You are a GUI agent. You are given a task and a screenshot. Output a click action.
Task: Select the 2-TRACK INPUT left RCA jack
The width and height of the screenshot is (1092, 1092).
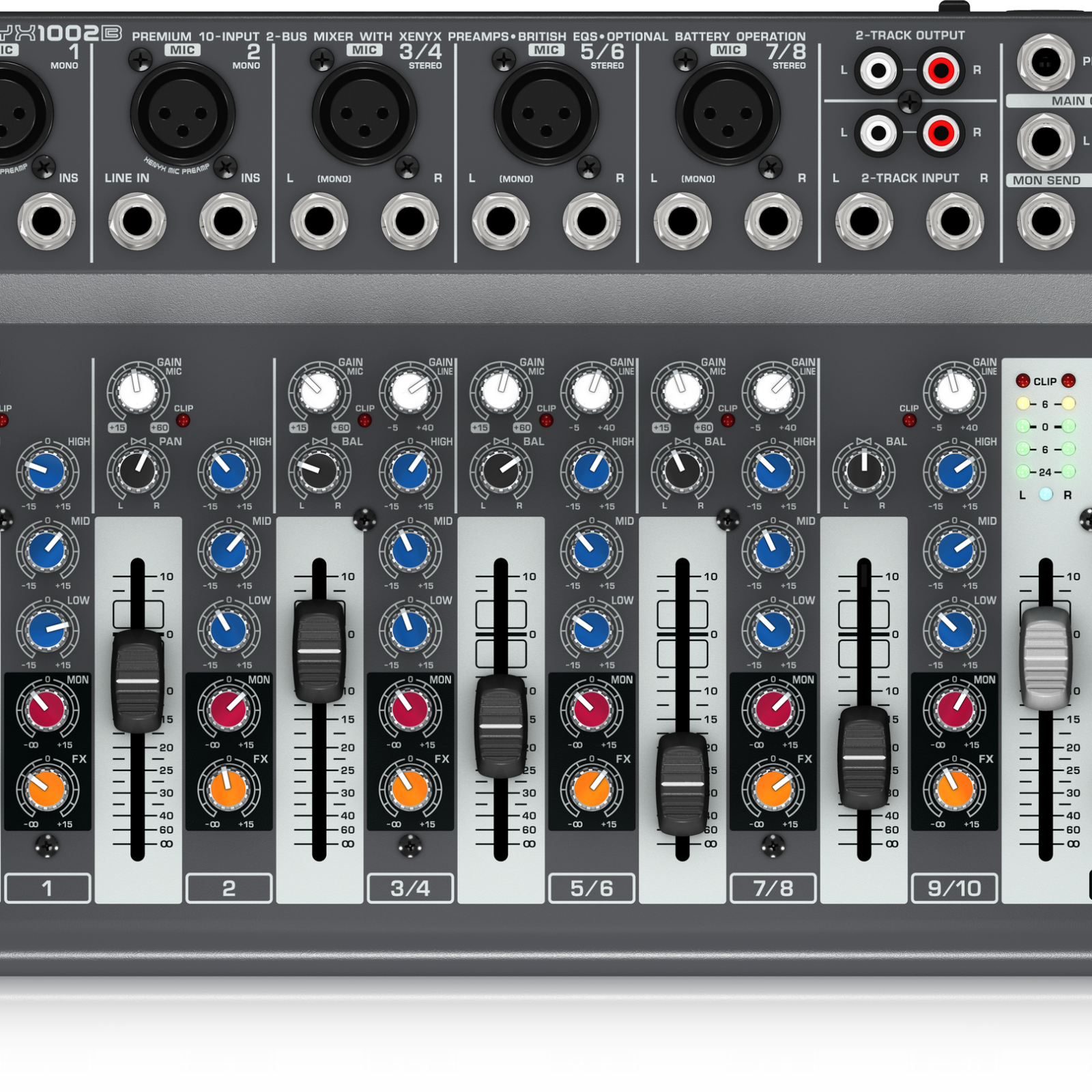tap(877, 132)
